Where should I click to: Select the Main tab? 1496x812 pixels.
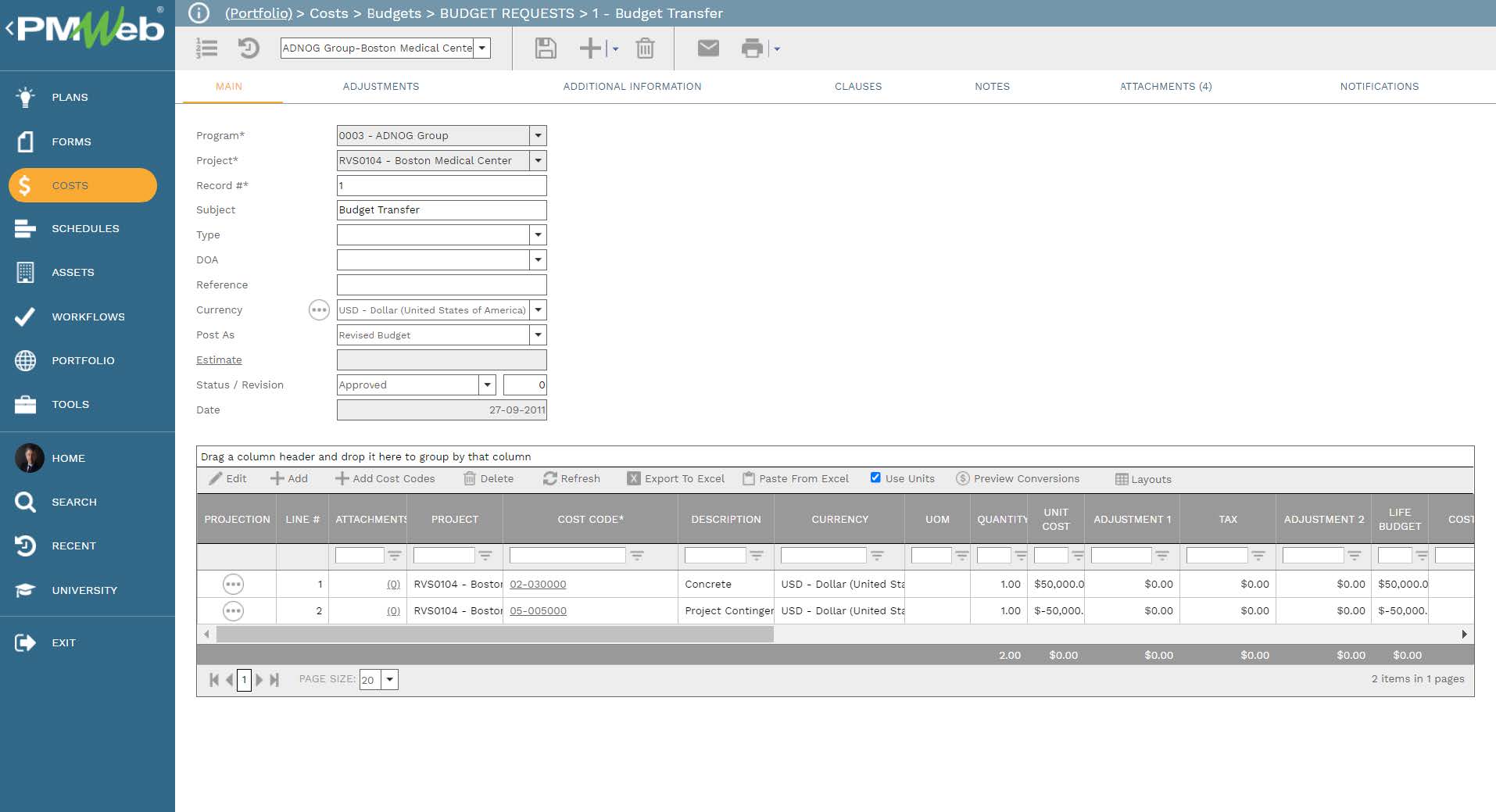click(x=229, y=87)
